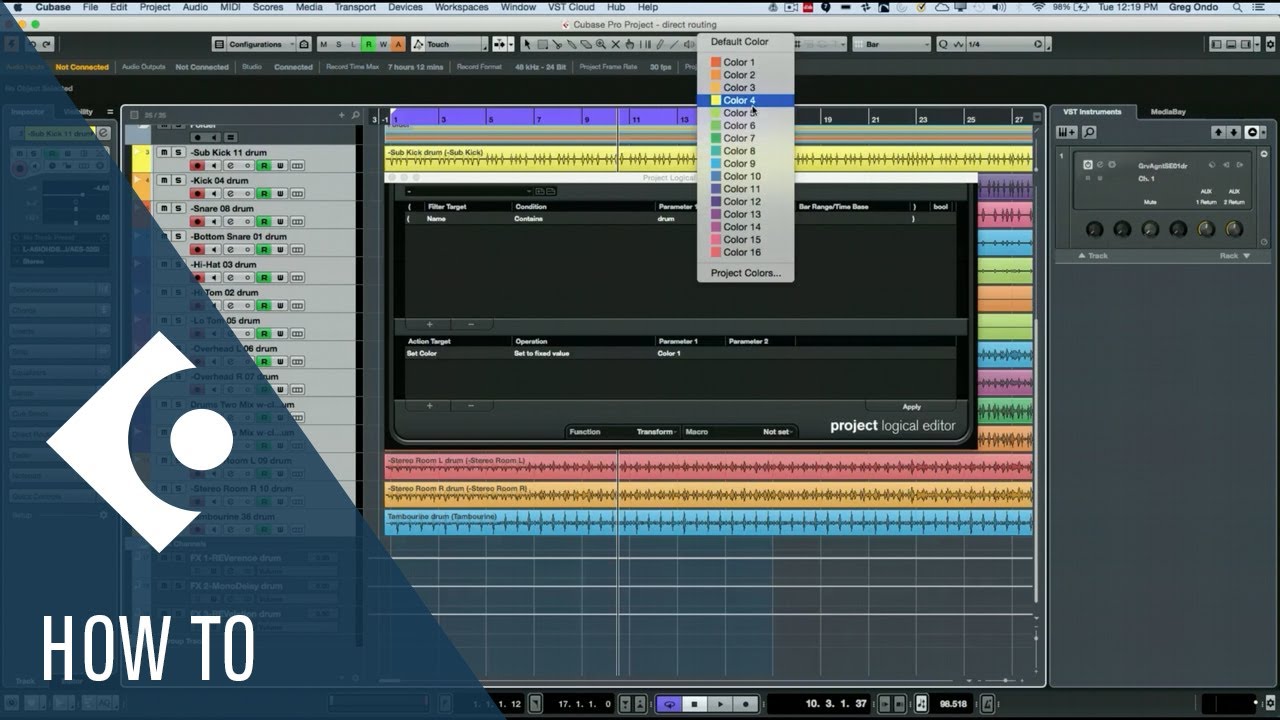This screenshot has width=1280, height=720.
Task: Pick highlighted Color 4 entry
Action: point(745,100)
